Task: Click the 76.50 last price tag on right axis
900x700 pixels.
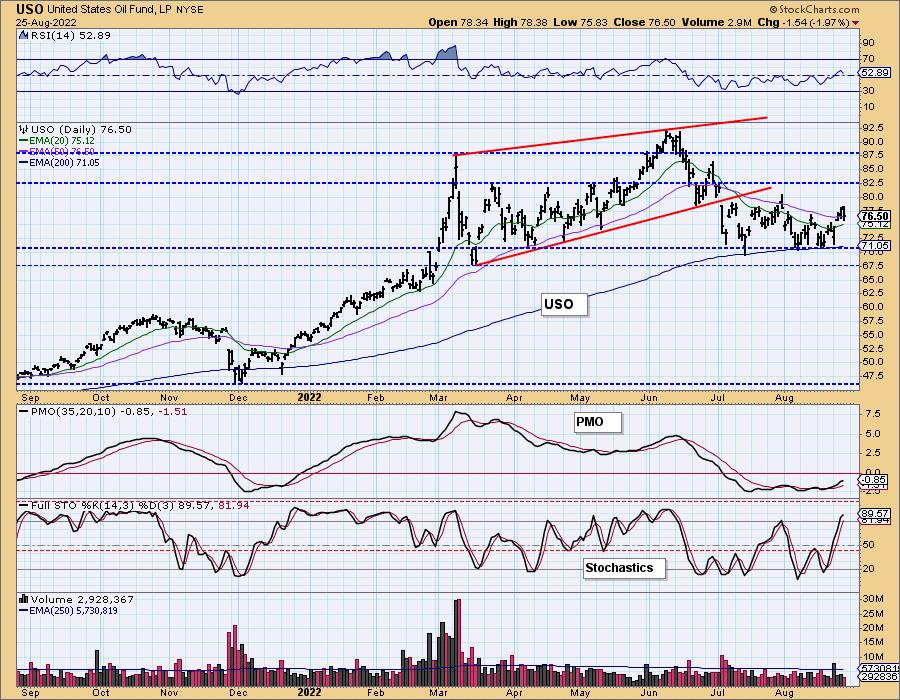Action: [875, 216]
